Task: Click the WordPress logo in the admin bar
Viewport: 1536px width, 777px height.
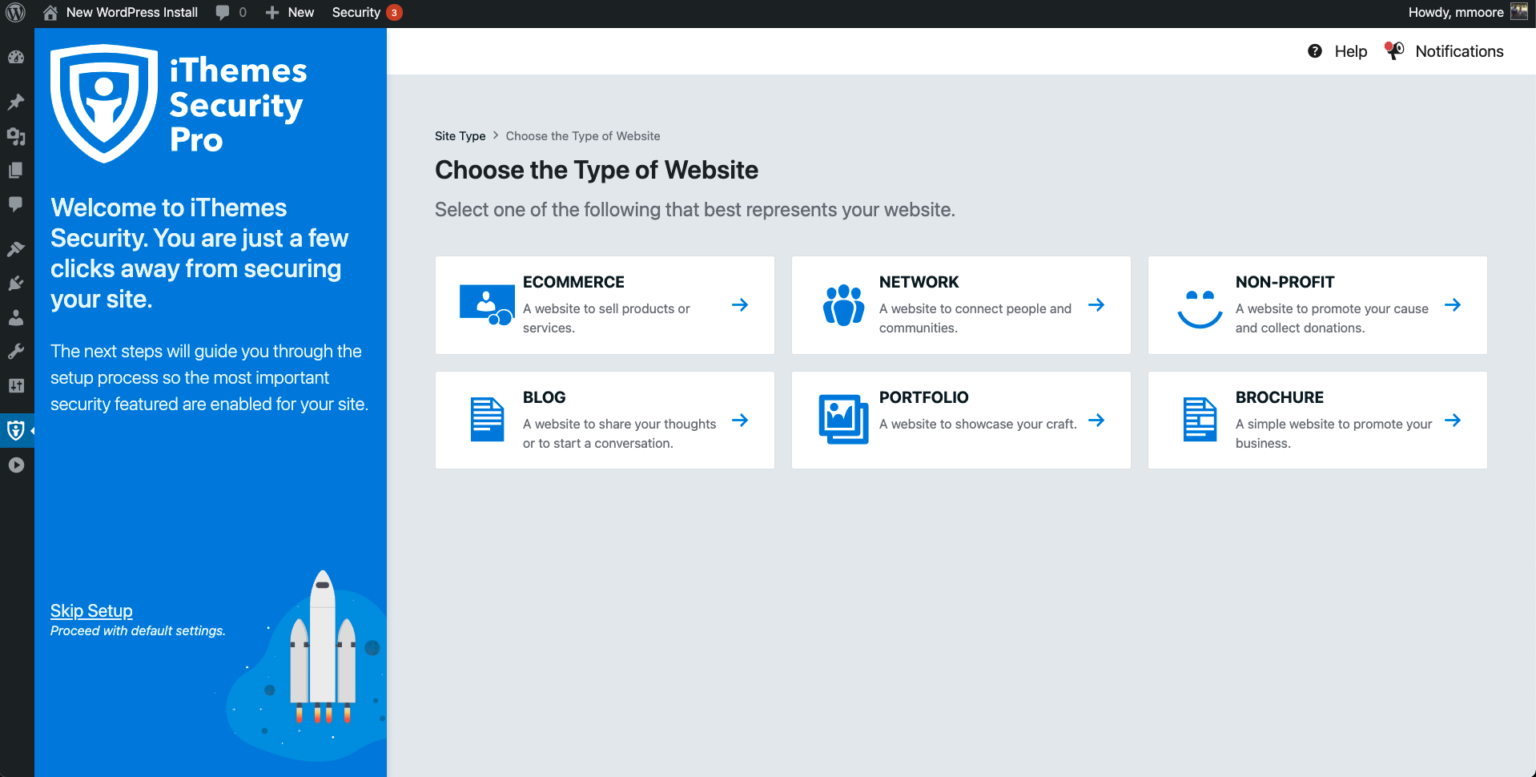Action: pos(15,12)
